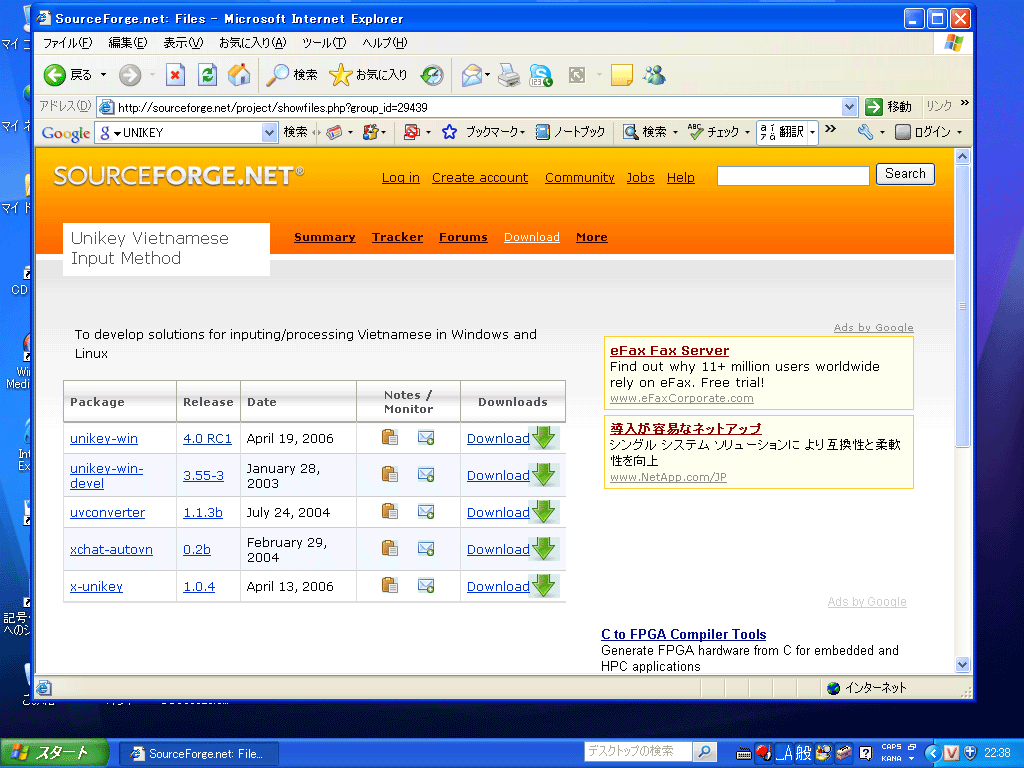Screen dimensions: 1024x768
Task: Open the ファイル(F) menu
Action: click(68, 43)
